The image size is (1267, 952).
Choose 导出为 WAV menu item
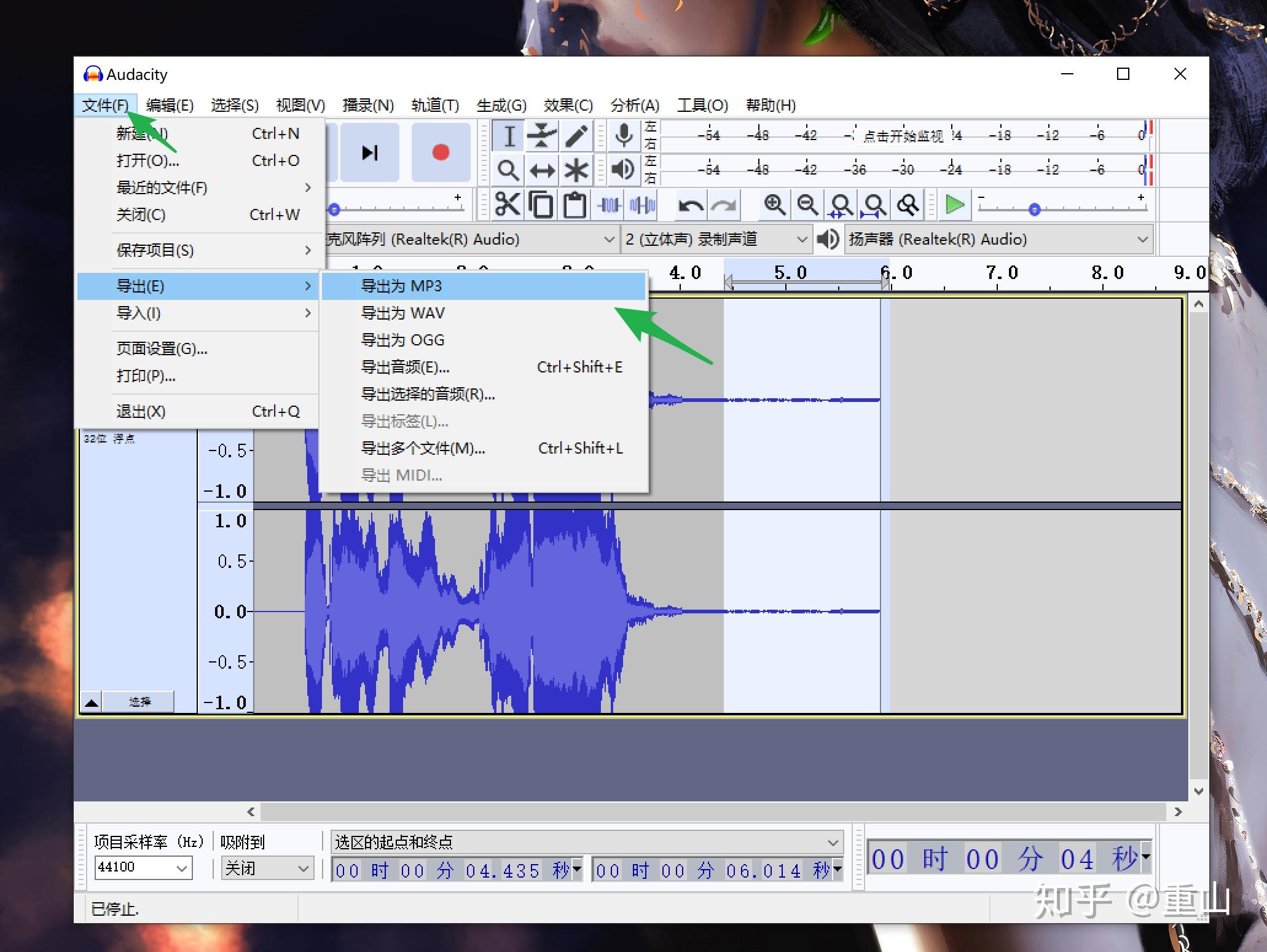402,313
